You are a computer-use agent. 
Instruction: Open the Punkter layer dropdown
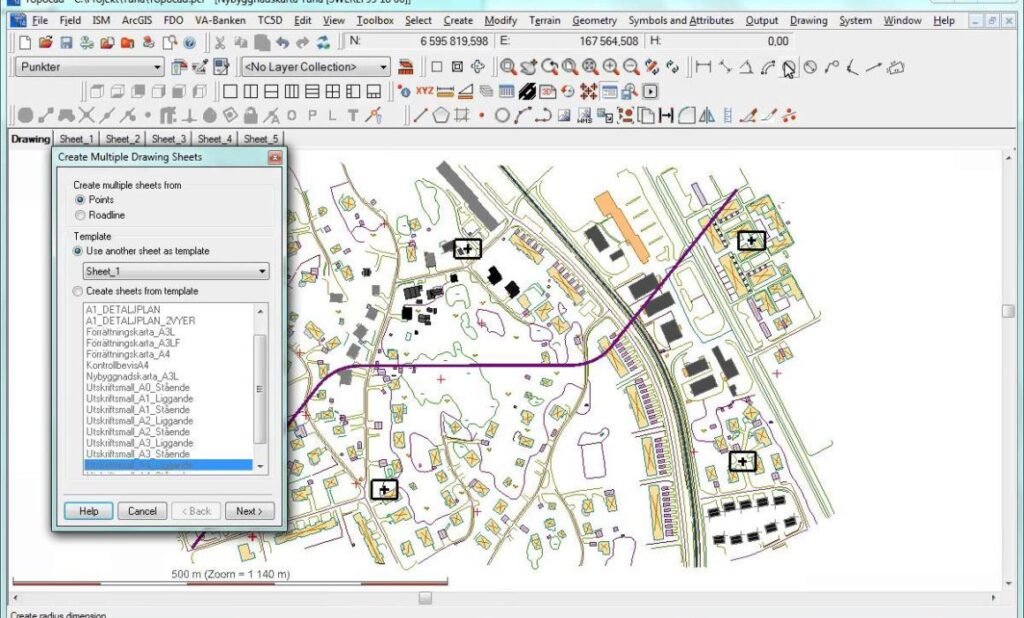91,67
